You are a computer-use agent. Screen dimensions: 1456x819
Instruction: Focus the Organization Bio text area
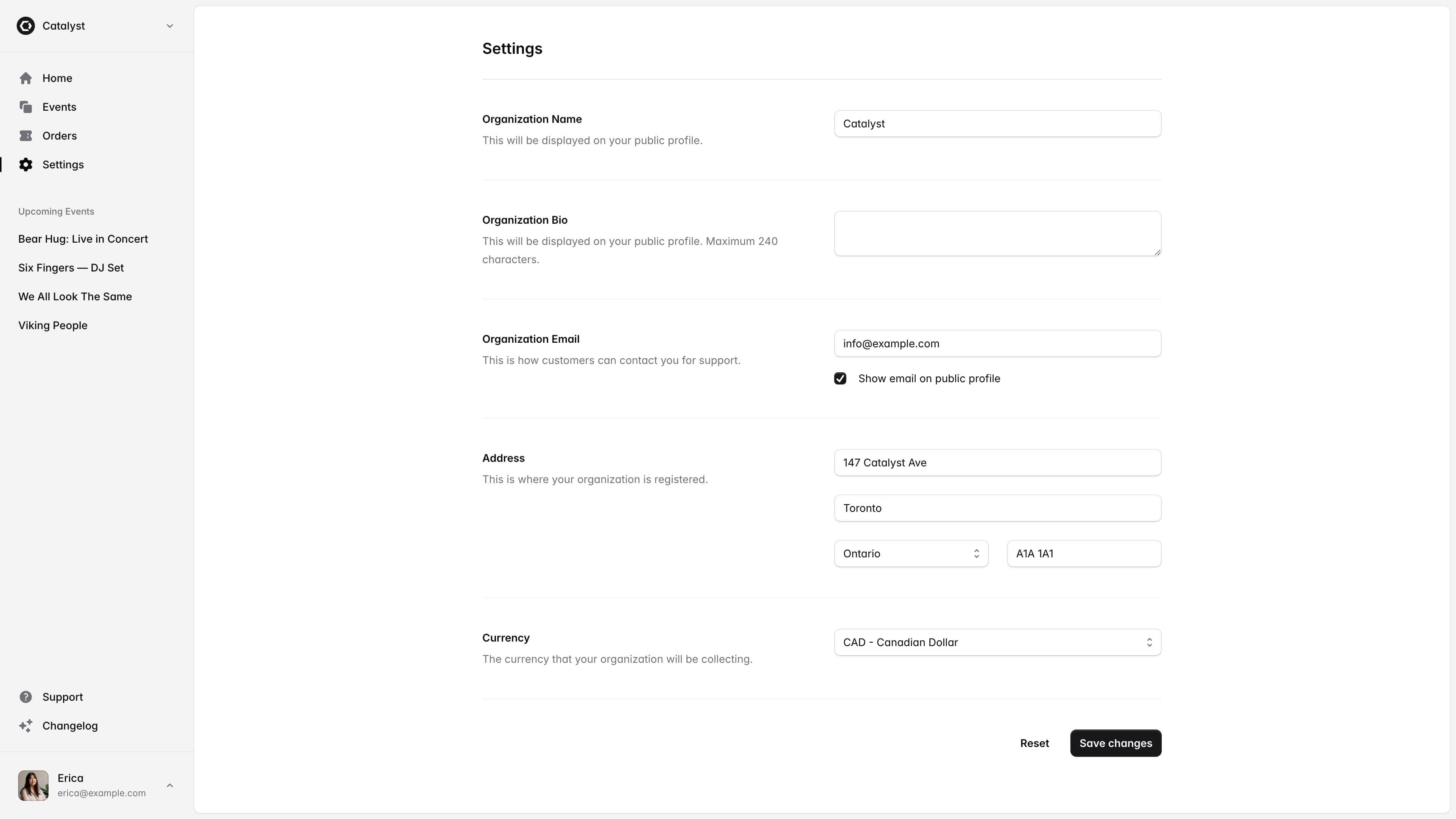(997, 234)
